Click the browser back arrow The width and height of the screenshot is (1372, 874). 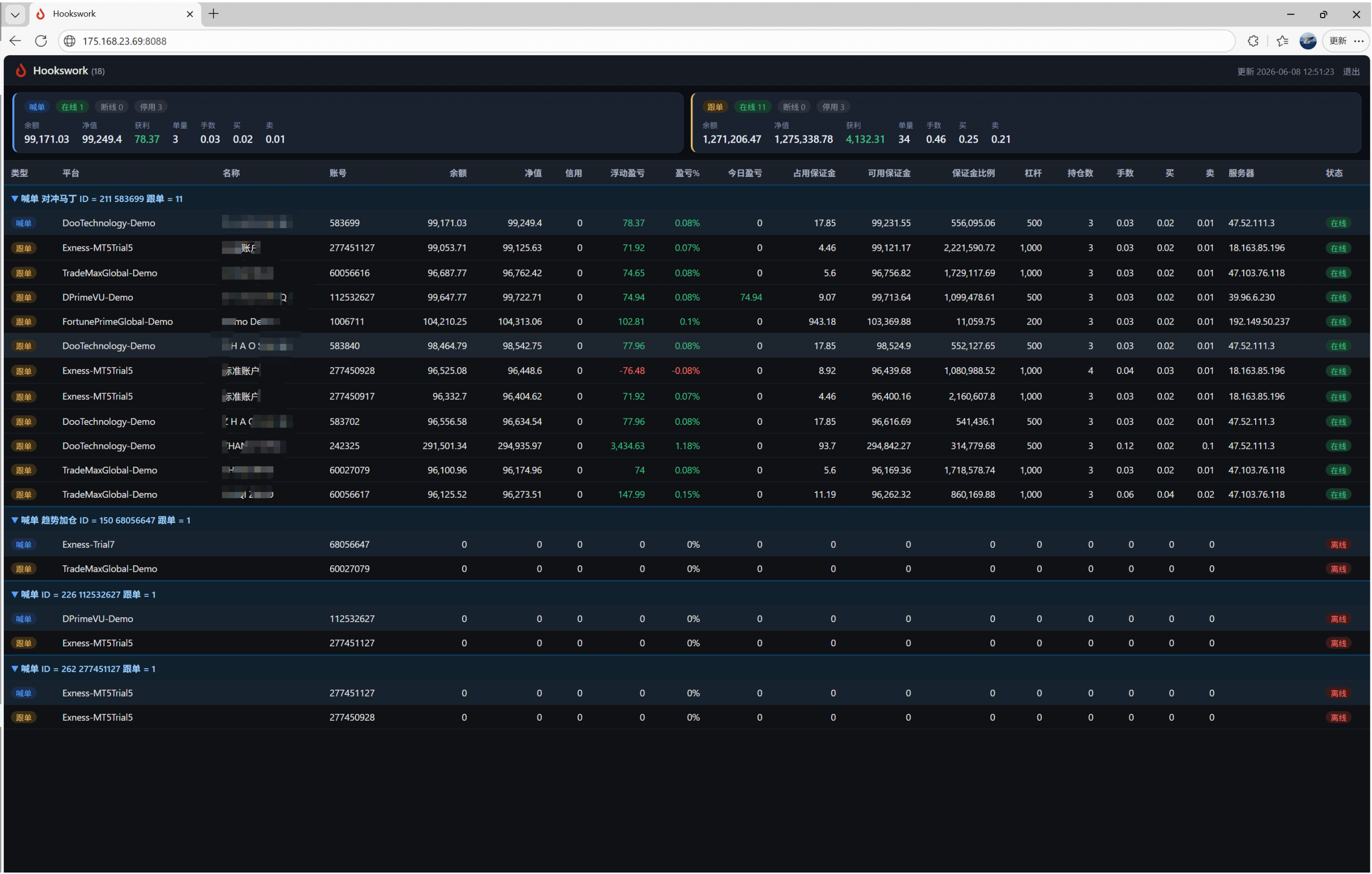tap(16, 41)
